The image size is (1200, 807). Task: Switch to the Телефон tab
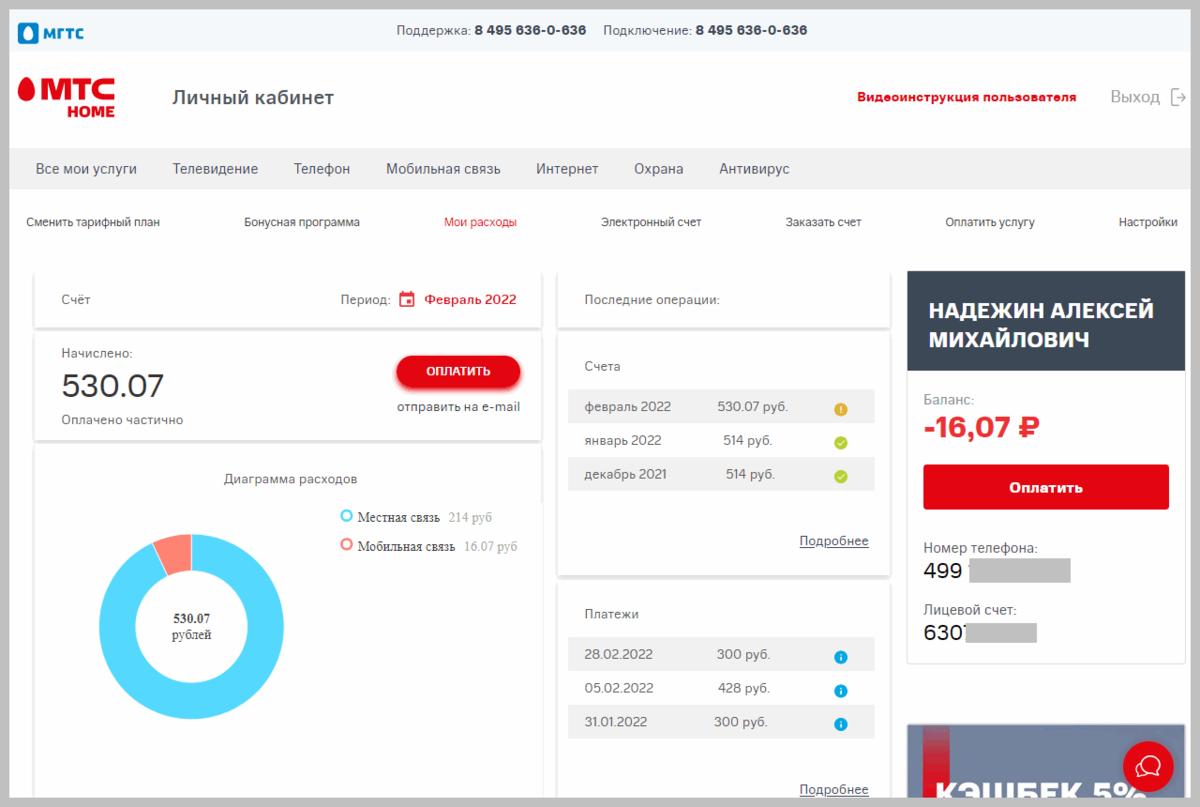pyautogui.click(x=322, y=169)
